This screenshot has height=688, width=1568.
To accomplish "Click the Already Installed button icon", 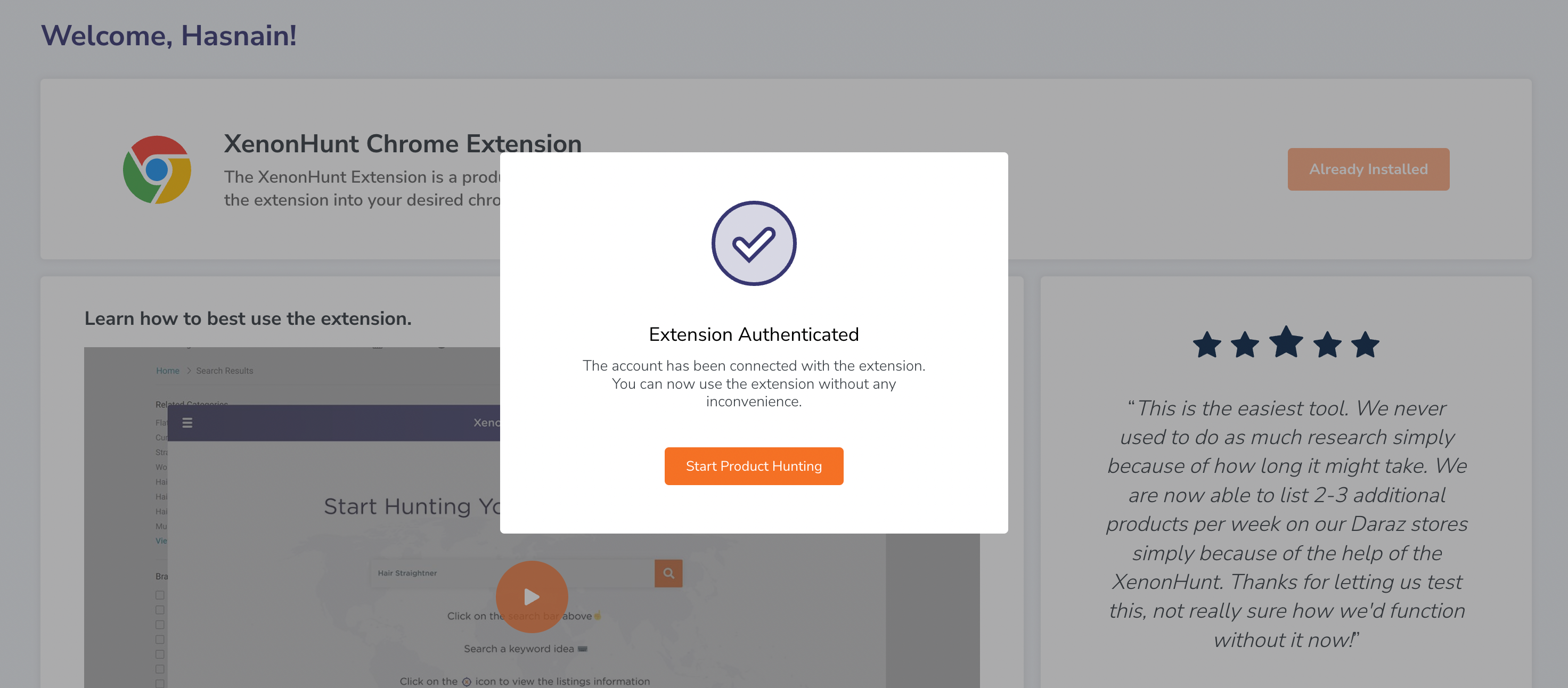I will (x=1369, y=169).
